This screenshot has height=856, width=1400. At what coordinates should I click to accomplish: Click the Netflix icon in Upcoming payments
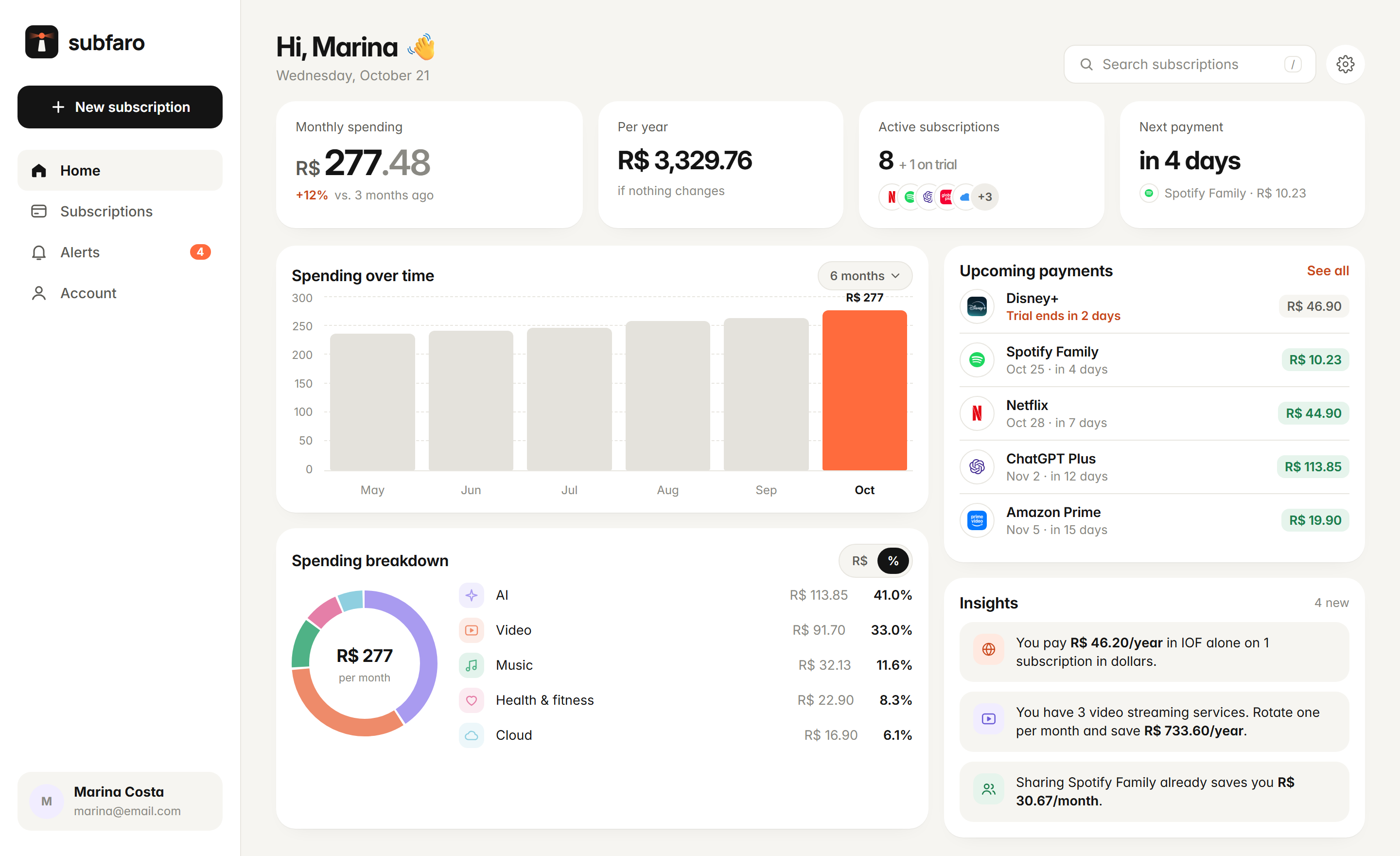point(977,413)
